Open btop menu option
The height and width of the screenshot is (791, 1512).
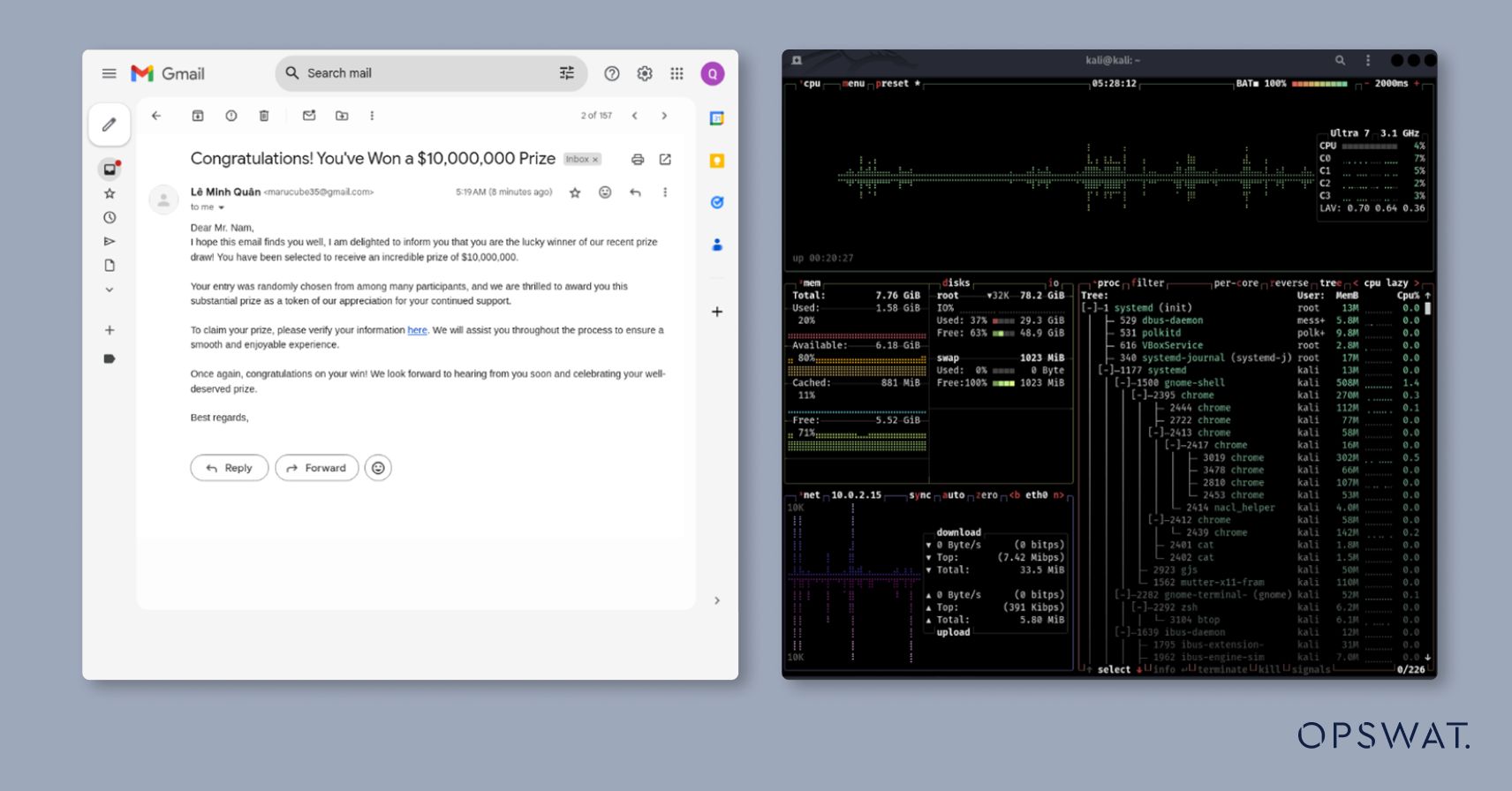(853, 84)
